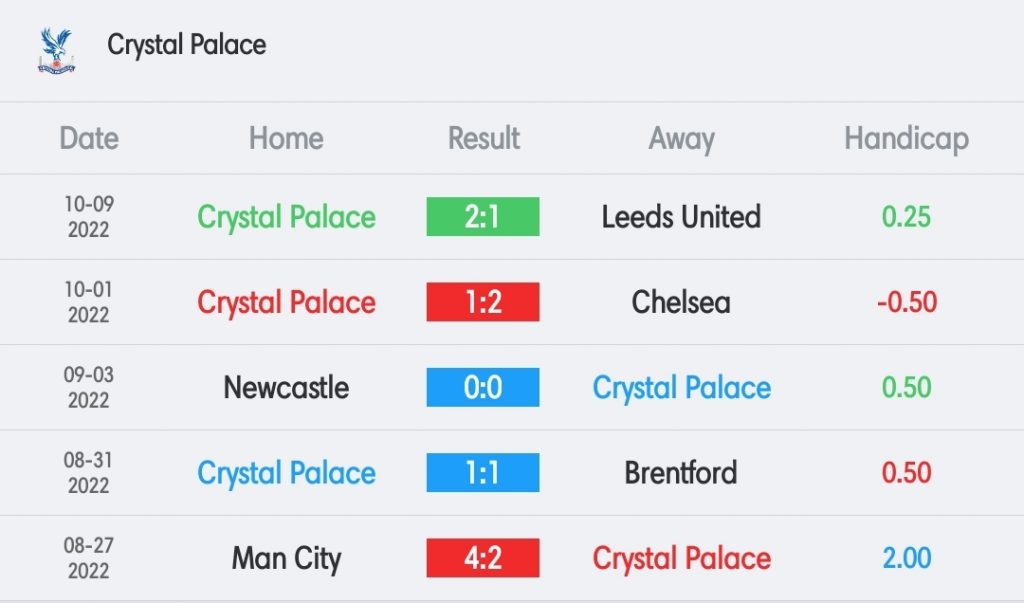Open the red 1:2 result badge
Image resolution: width=1024 pixels, height=603 pixels.
pyautogui.click(x=483, y=302)
